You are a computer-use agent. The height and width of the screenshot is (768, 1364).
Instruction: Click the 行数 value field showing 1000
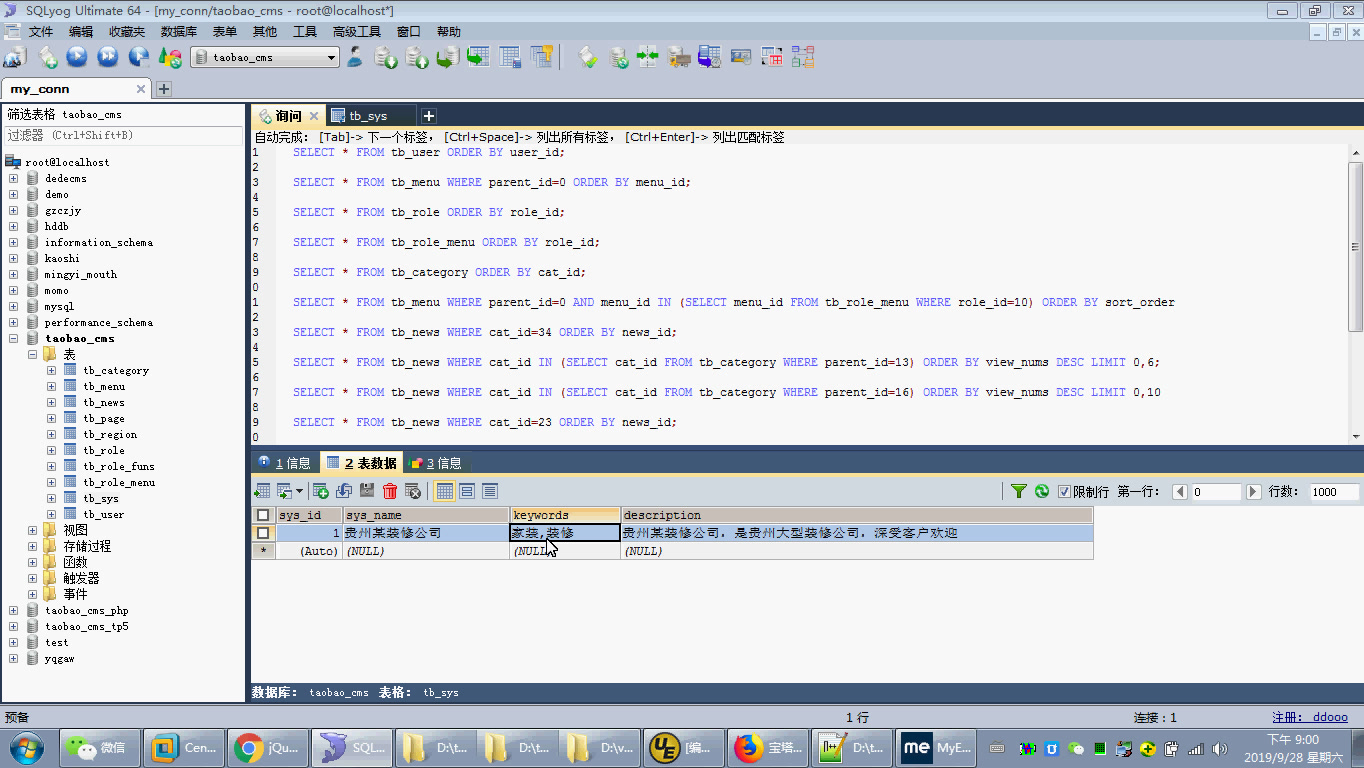(1329, 491)
